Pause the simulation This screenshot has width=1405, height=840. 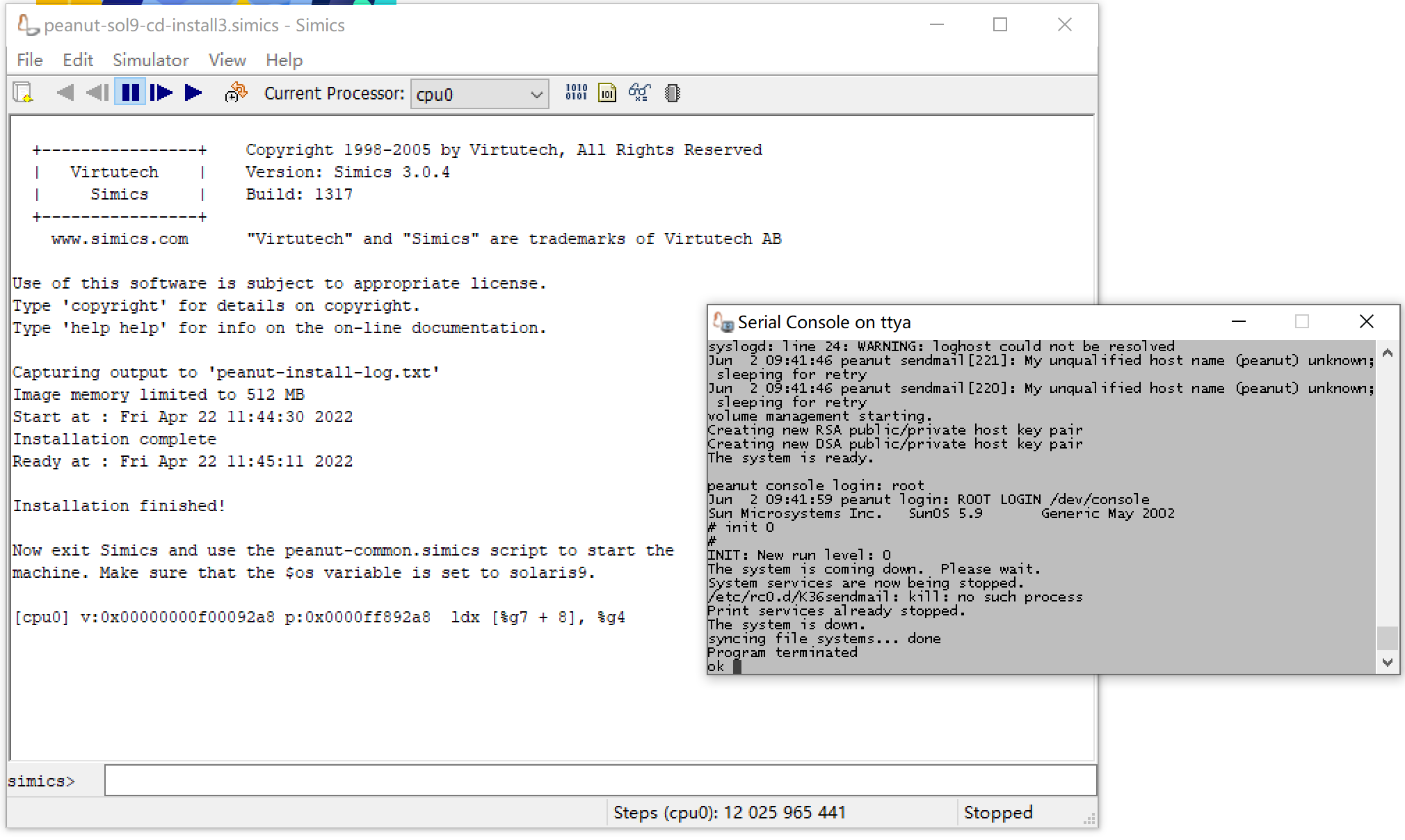[x=129, y=92]
